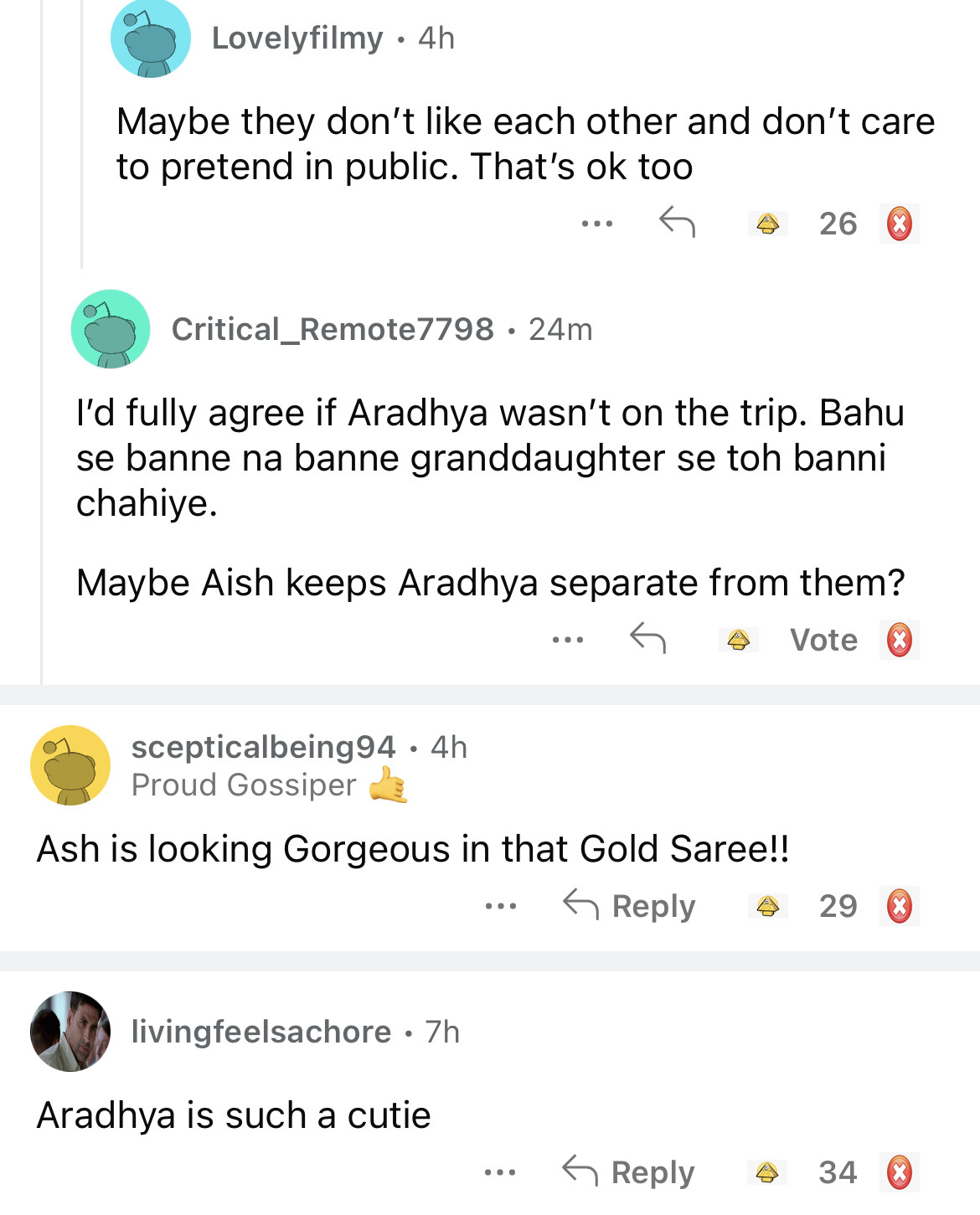
Task: Upvote scepticalbeing94's gold saree comment
Action: click(x=767, y=906)
